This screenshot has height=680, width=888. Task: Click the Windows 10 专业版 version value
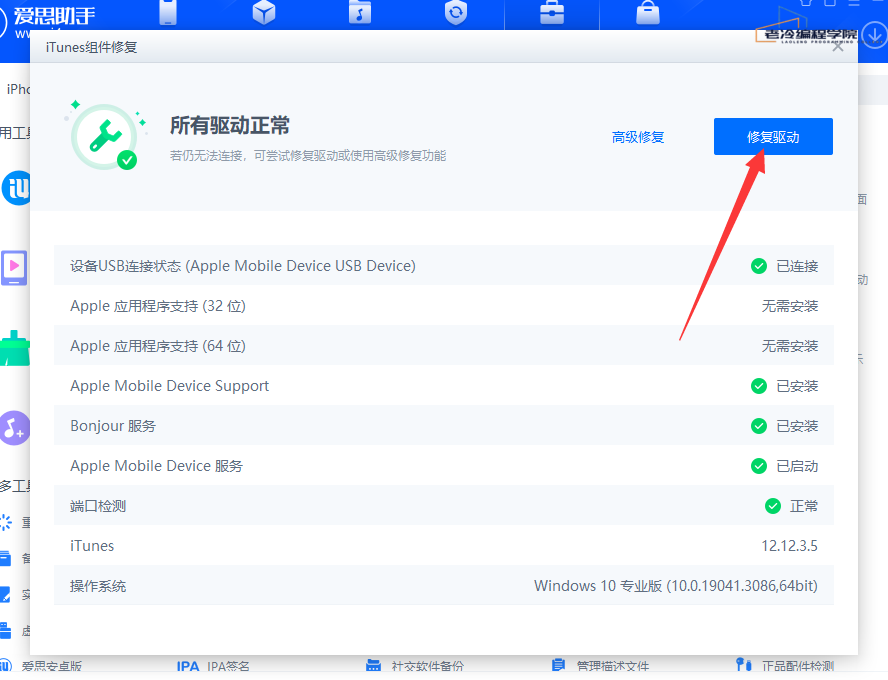pos(676,586)
